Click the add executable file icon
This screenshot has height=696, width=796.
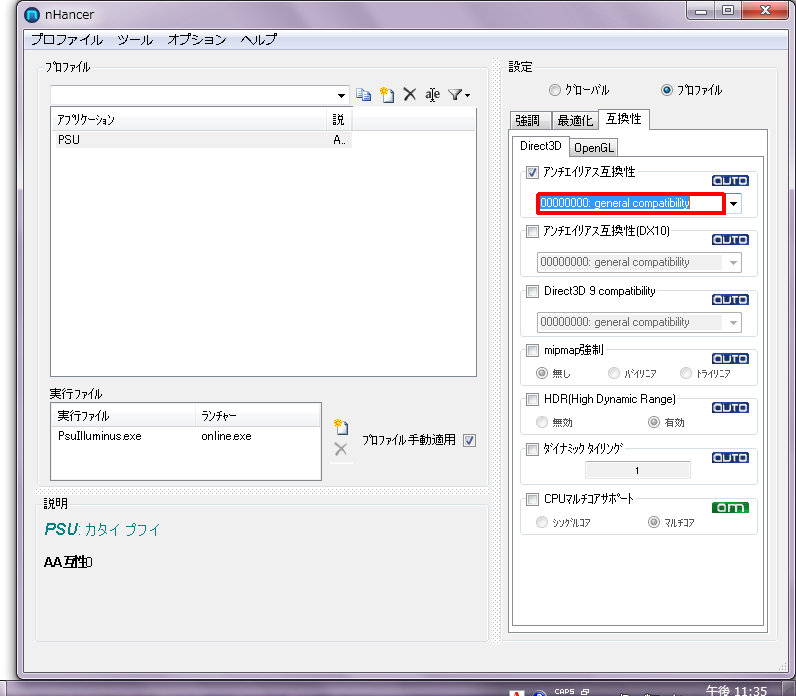[341, 427]
